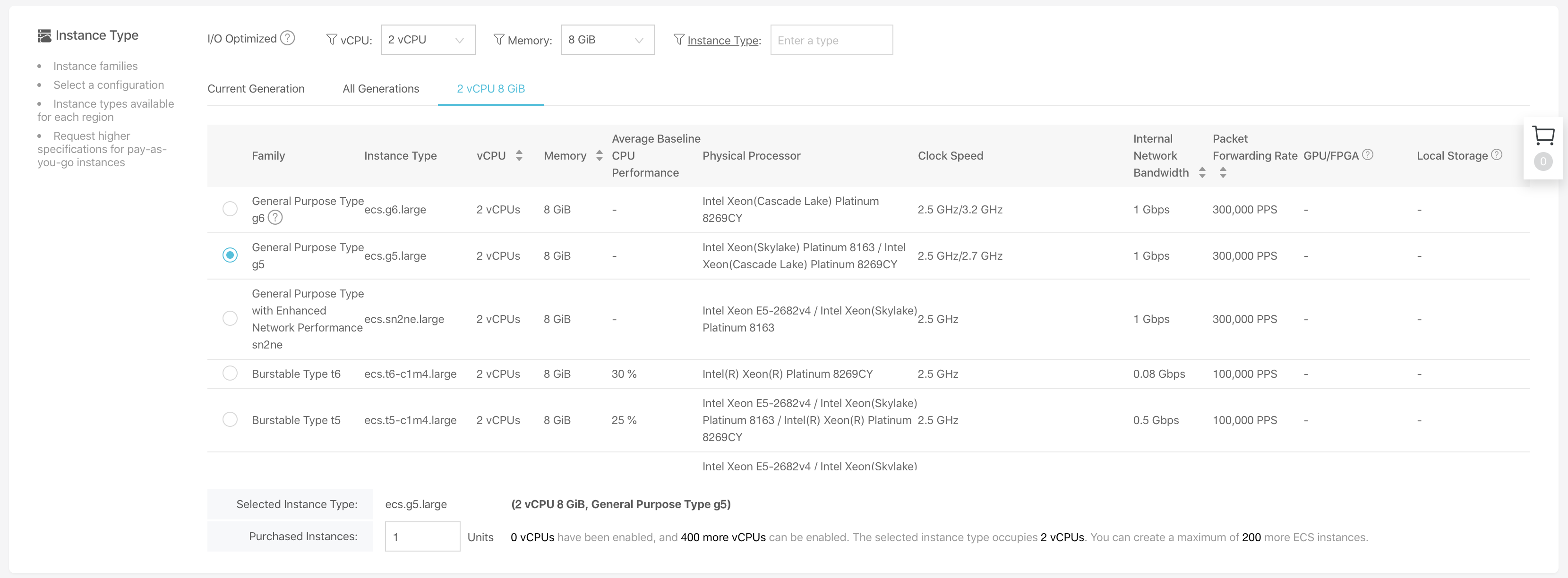Click the Instance Type search field
Image resolution: width=1568 pixels, height=578 pixels.
pos(831,40)
